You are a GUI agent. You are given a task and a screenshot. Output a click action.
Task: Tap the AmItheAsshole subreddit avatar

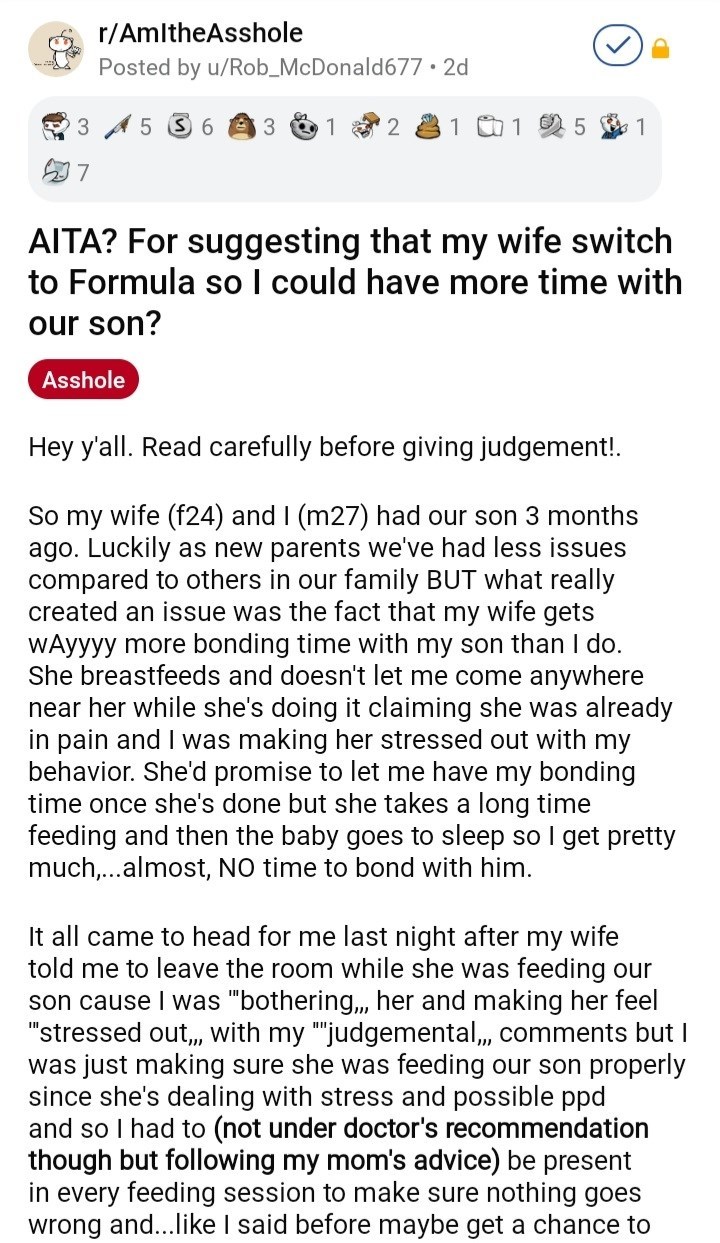pos(53,49)
